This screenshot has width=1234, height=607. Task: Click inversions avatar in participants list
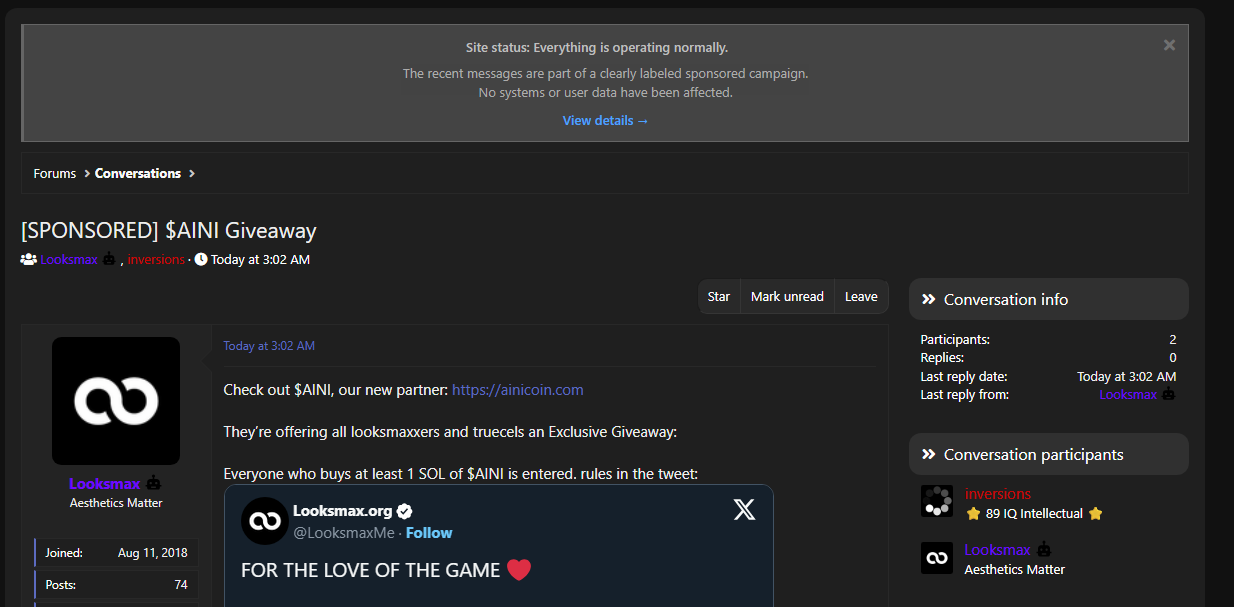coord(937,502)
